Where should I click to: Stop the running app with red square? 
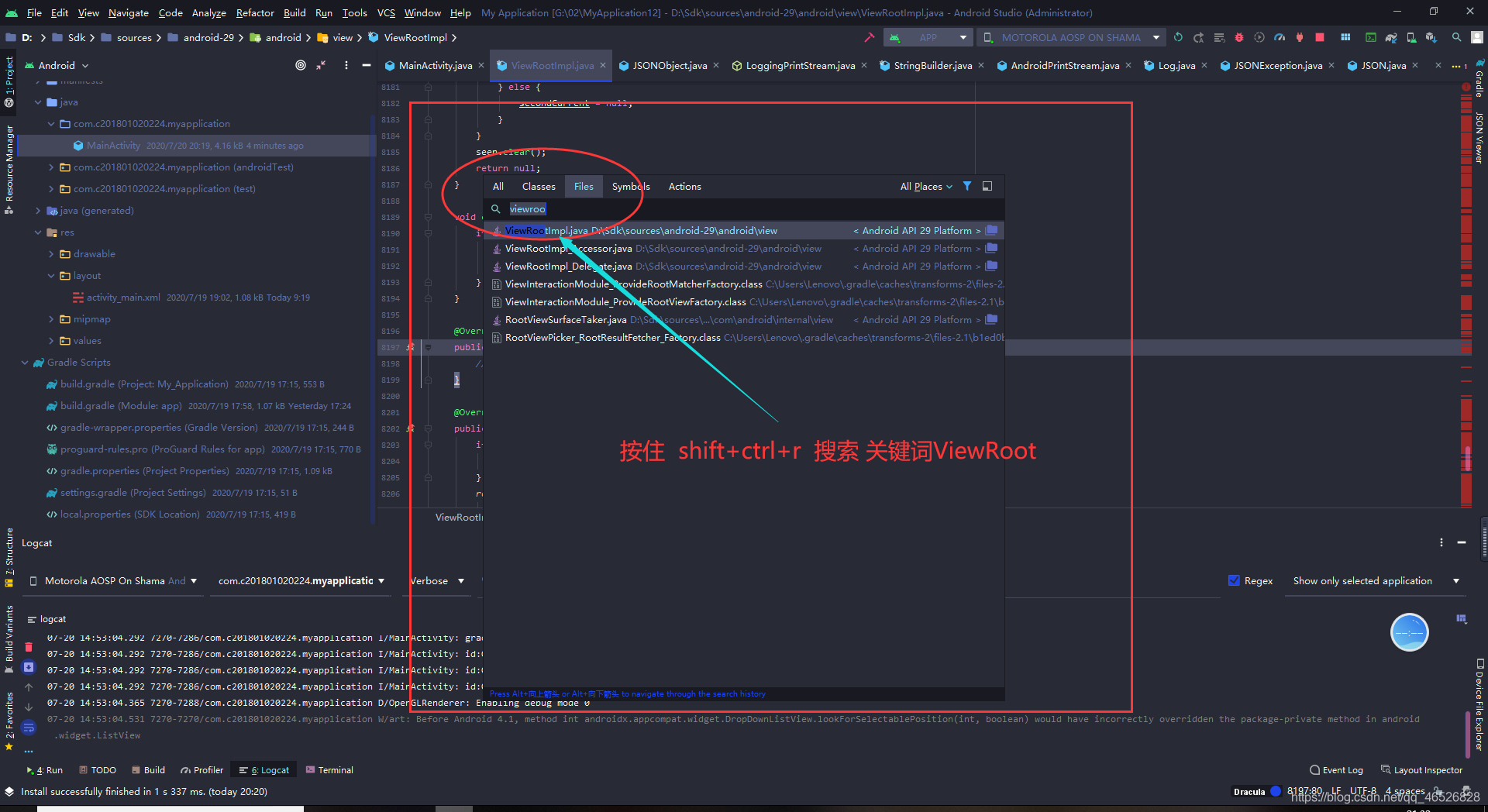coord(1320,37)
